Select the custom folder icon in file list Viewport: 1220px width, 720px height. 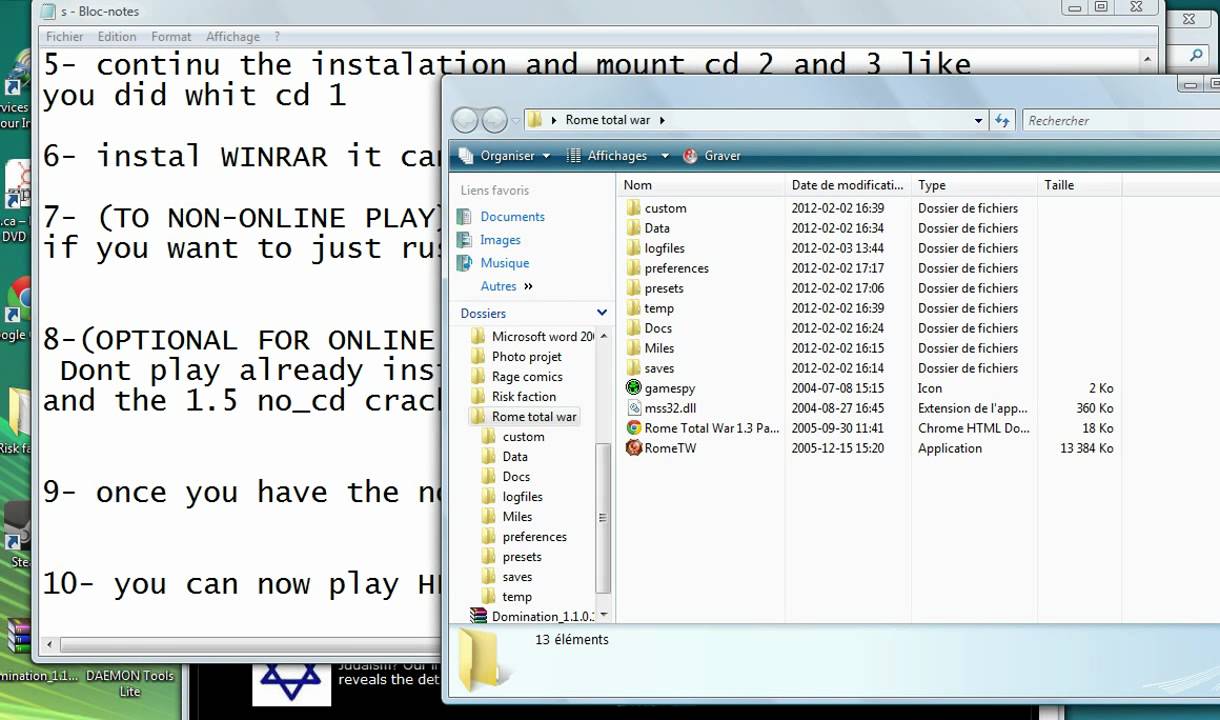pos(634,208)
